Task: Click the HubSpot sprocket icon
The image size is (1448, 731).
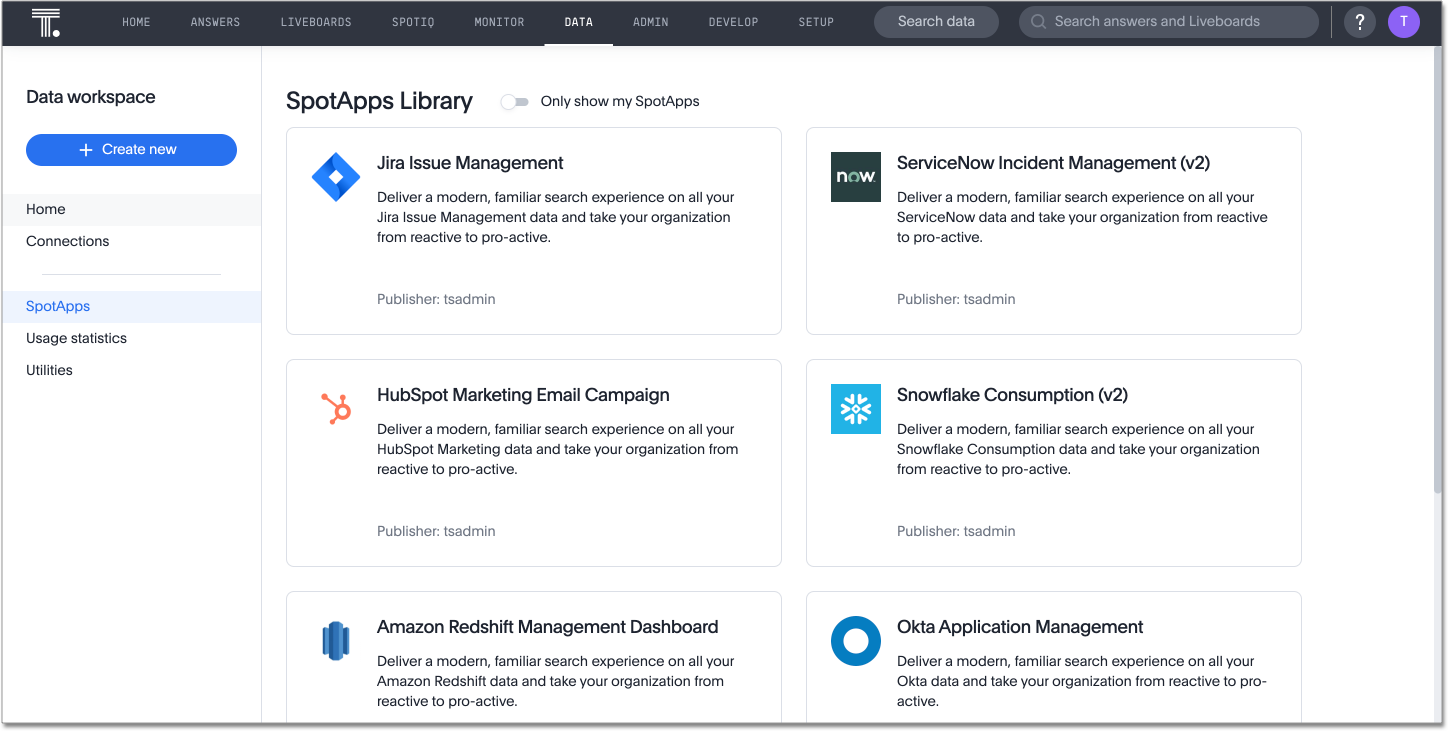Action: (336, 409)
